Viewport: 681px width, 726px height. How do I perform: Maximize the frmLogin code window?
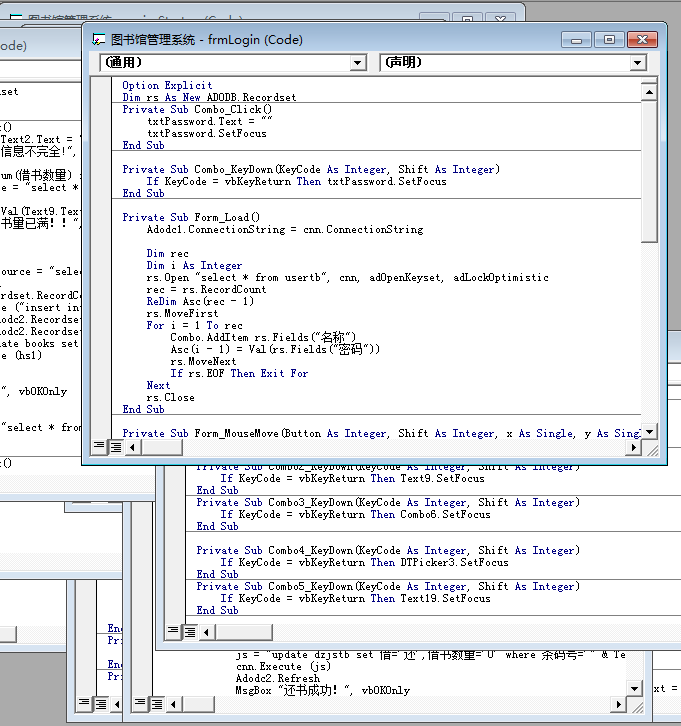click(607, 40)
